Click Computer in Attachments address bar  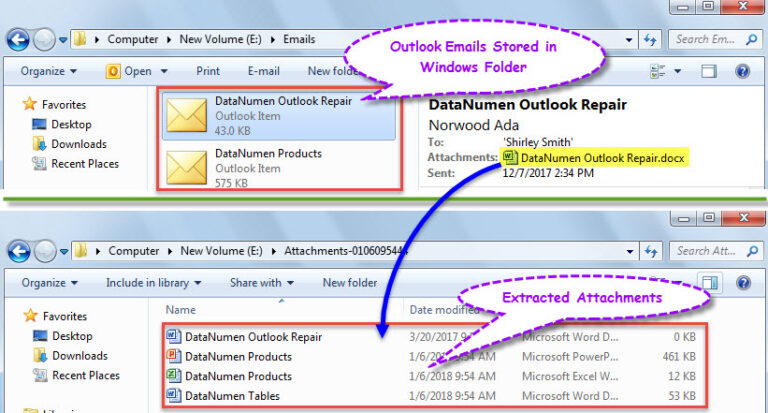[x=134, y=251]
